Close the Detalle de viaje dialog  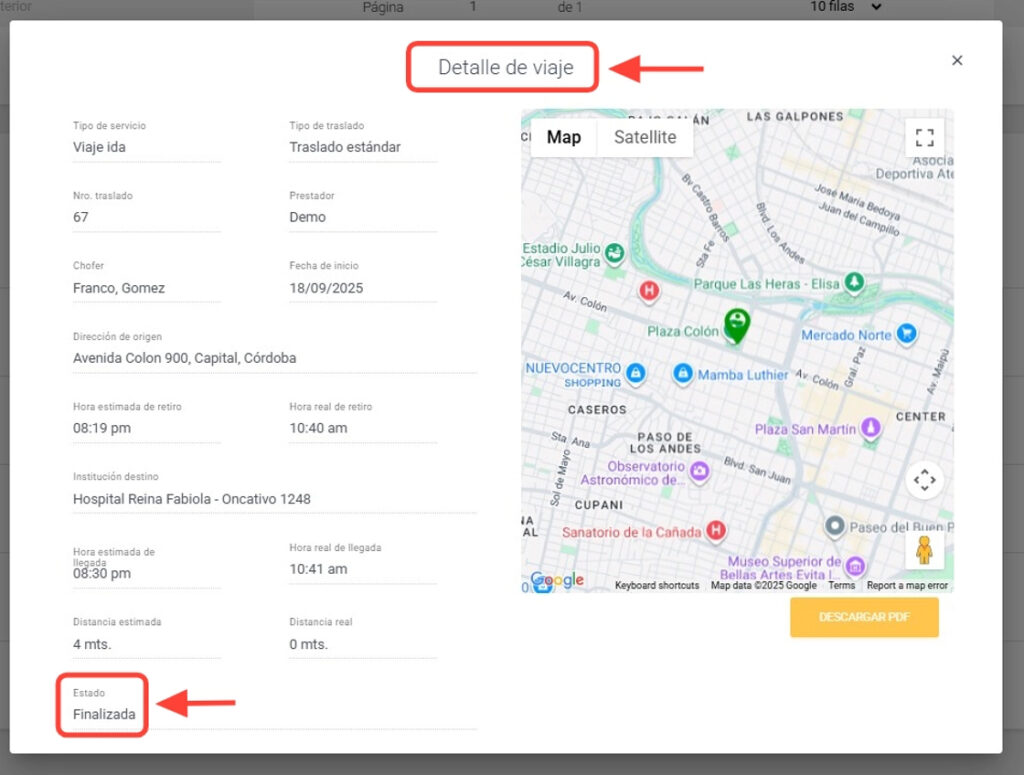click(x=957, y=61)
